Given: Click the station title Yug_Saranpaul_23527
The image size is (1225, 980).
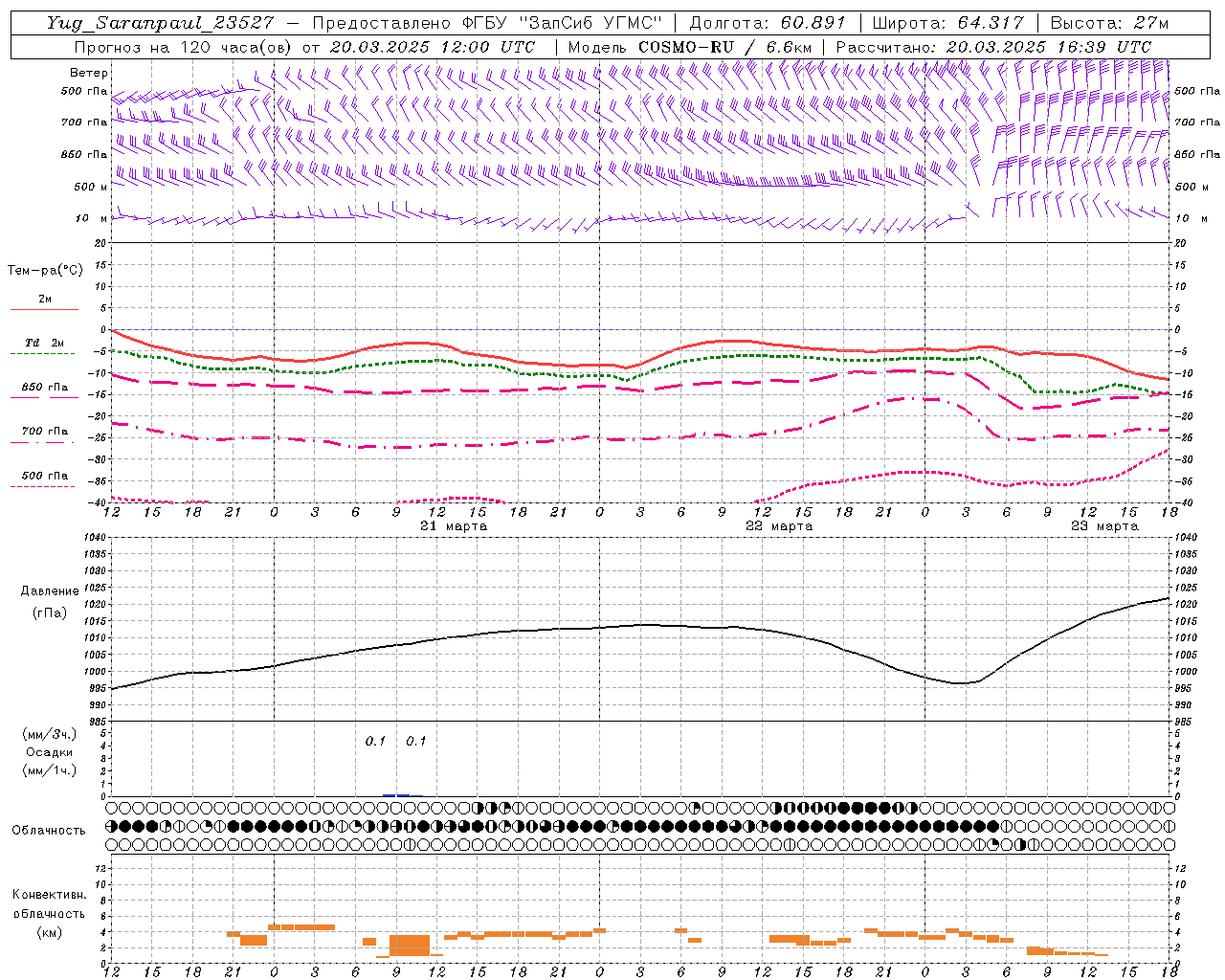Looking at the screenshot, I should 162,23.
